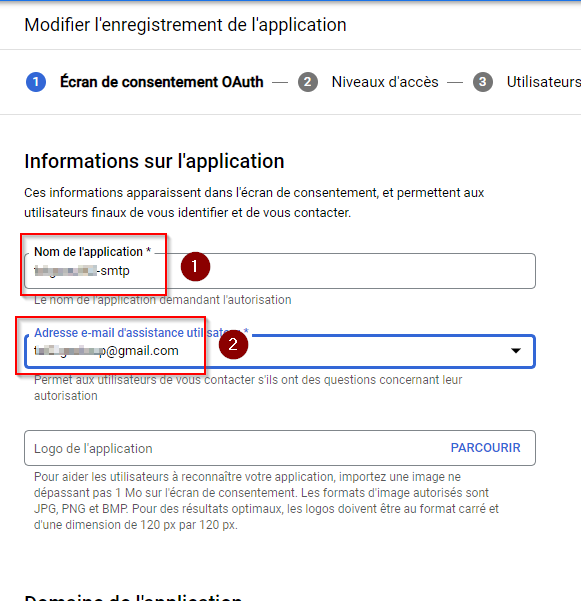Click the Modifier l'enregistrement de l'application title
This screenshot has height=601, width=581.
(185, 25)
